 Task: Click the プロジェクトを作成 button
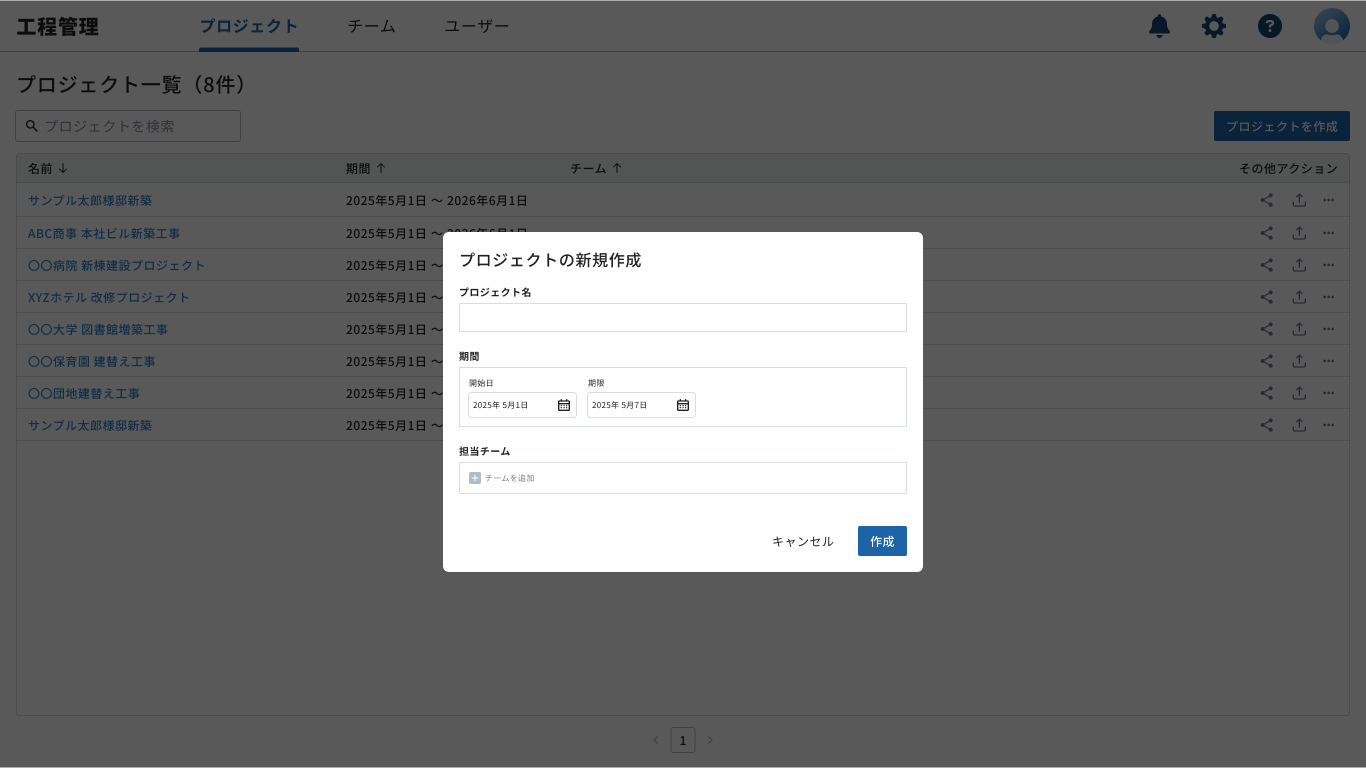[x=1281, y=125]
